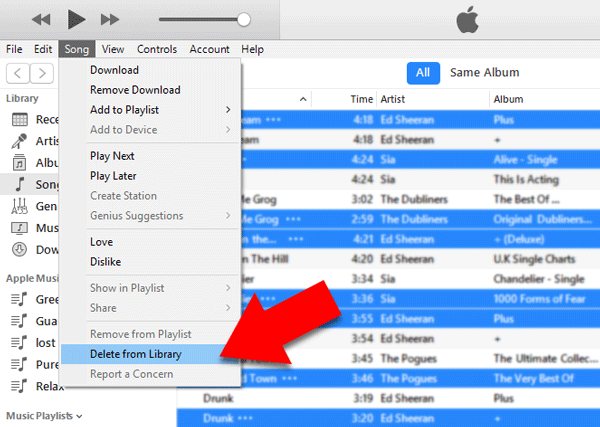This screenshot has width=600, height=427.
Task: Open the Genres icon in sidebar
Action: (x=19, y=206)
